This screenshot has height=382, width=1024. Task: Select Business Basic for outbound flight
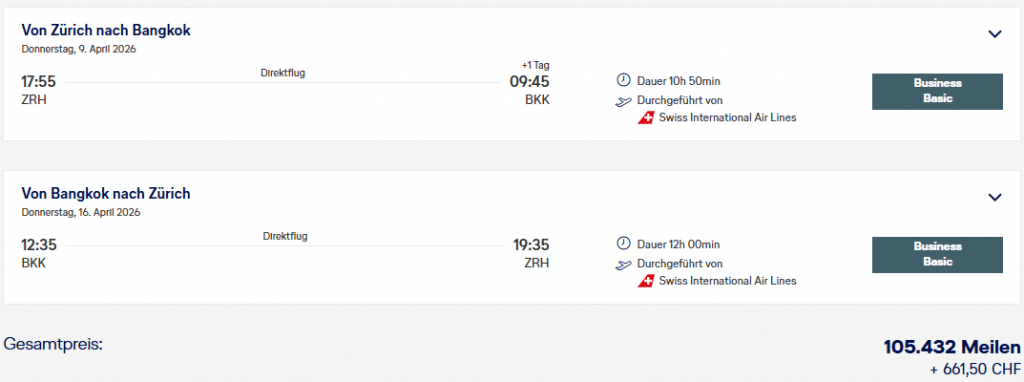pos(937,91)
